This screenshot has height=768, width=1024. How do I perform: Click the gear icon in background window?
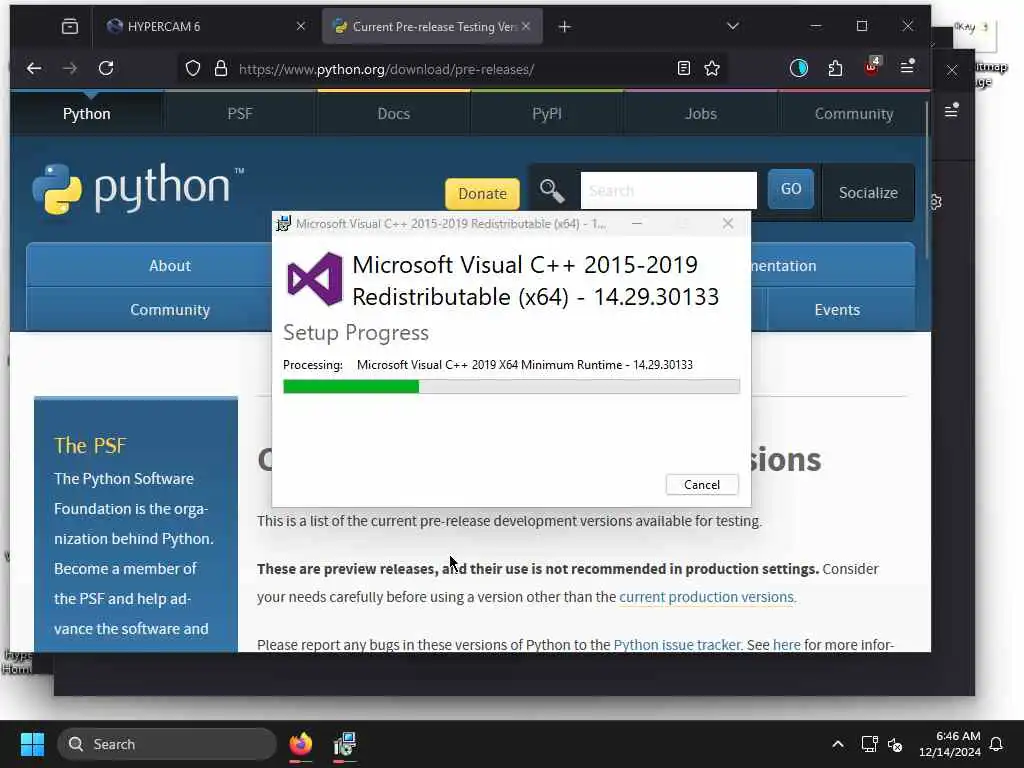(936, 202)
